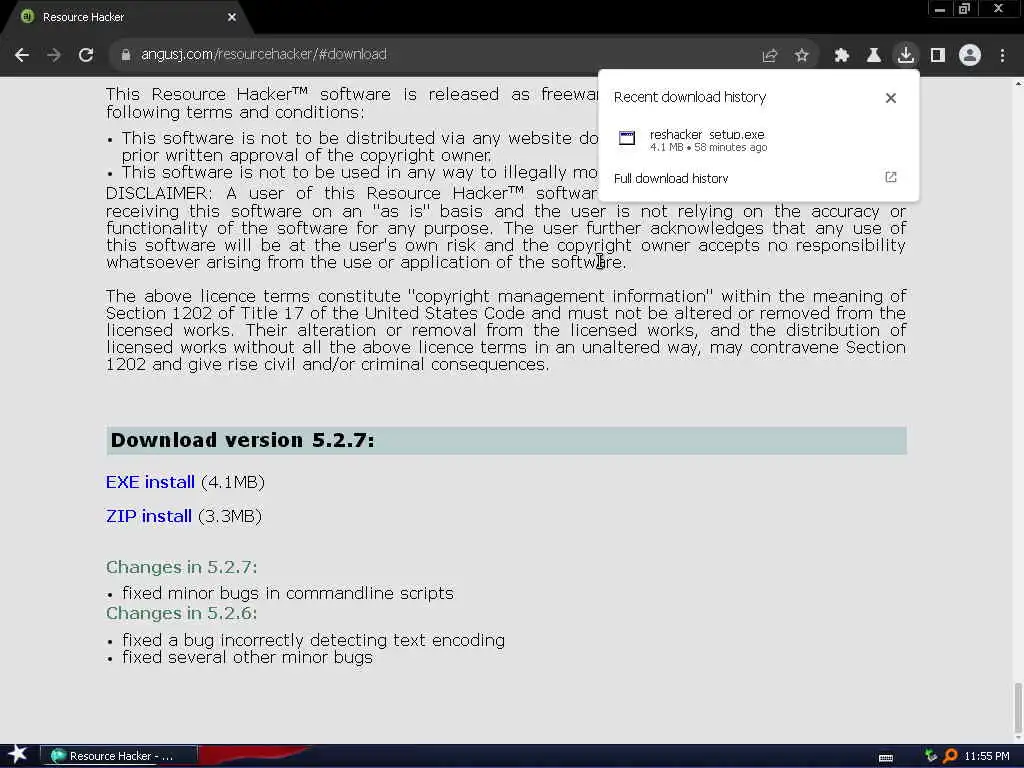Click the Changes in 5.2.7 heading
Viewport: 1024px width, 768px height.
[182, 567]
